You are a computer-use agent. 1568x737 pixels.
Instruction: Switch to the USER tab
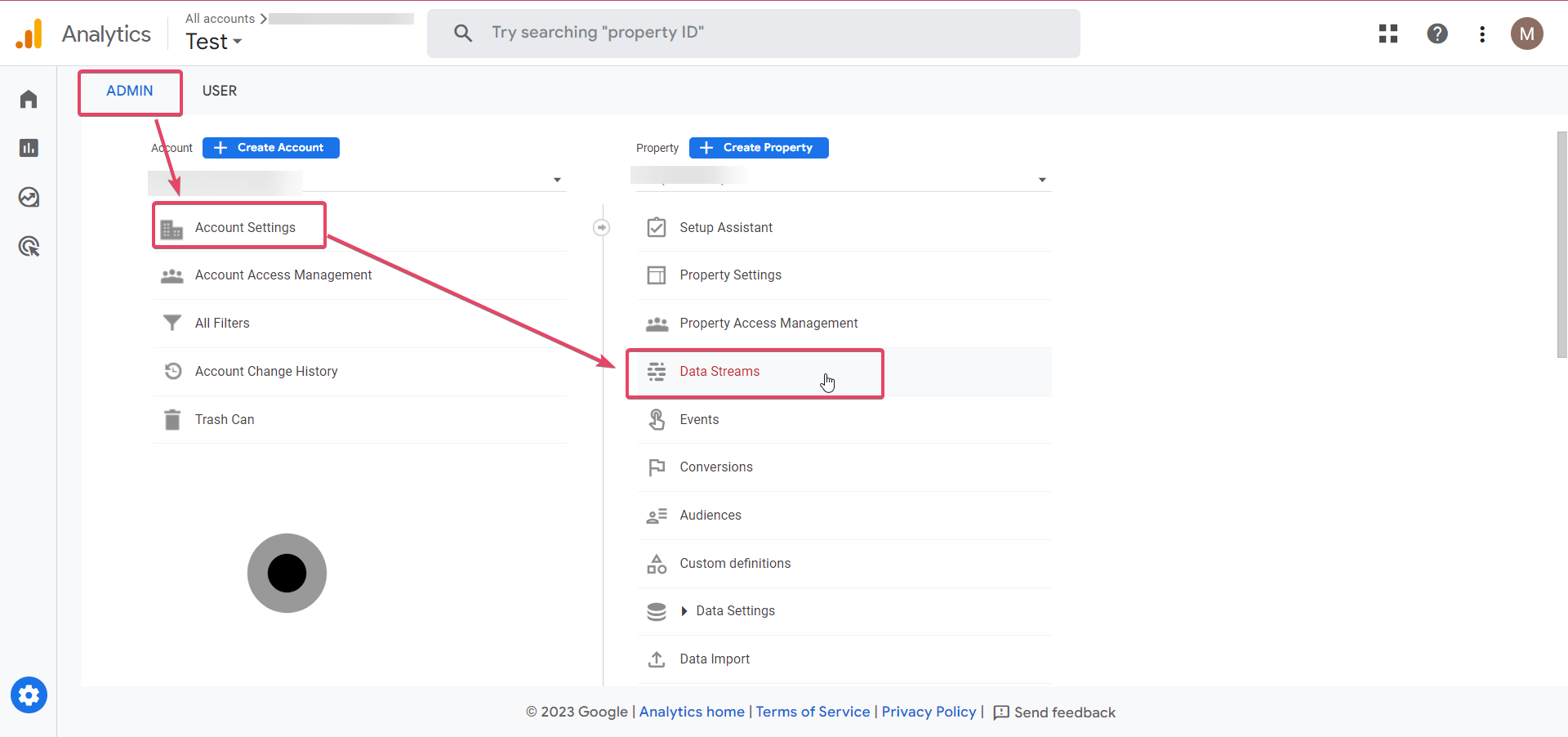tap(220, 91)
